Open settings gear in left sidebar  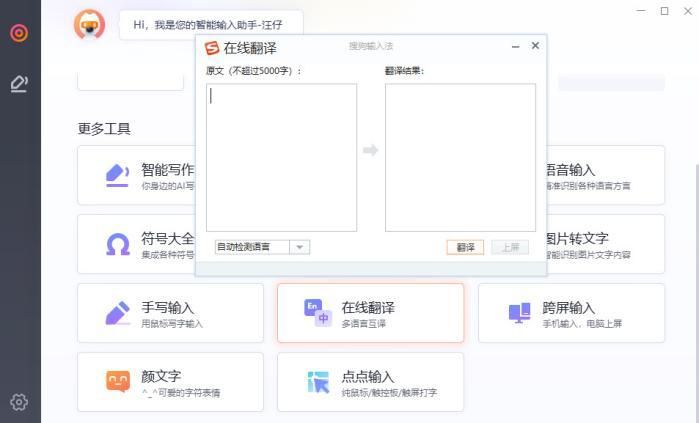coord(19,402)
